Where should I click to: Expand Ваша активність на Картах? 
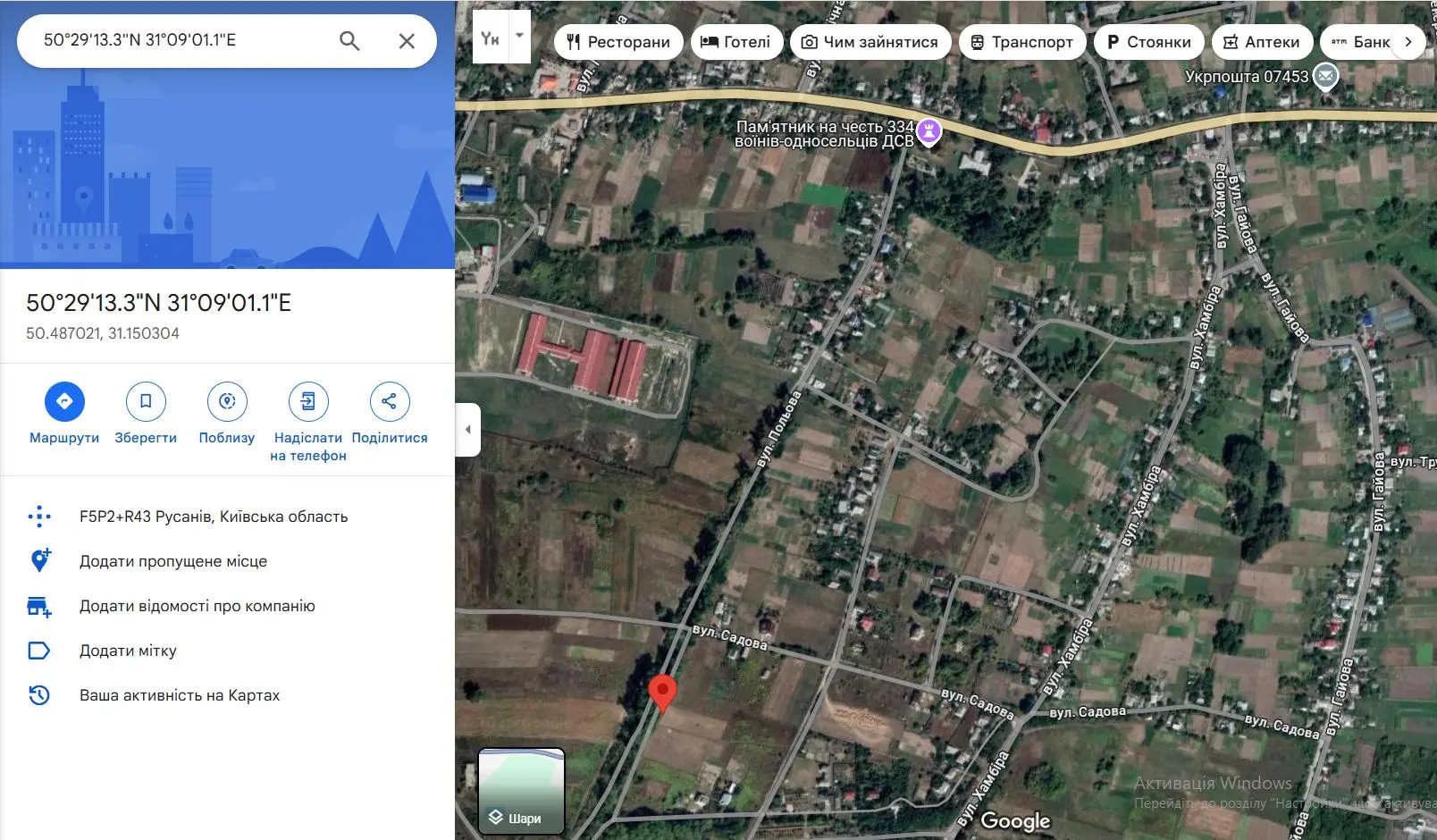pyautogui.click(x=181, y=694)
